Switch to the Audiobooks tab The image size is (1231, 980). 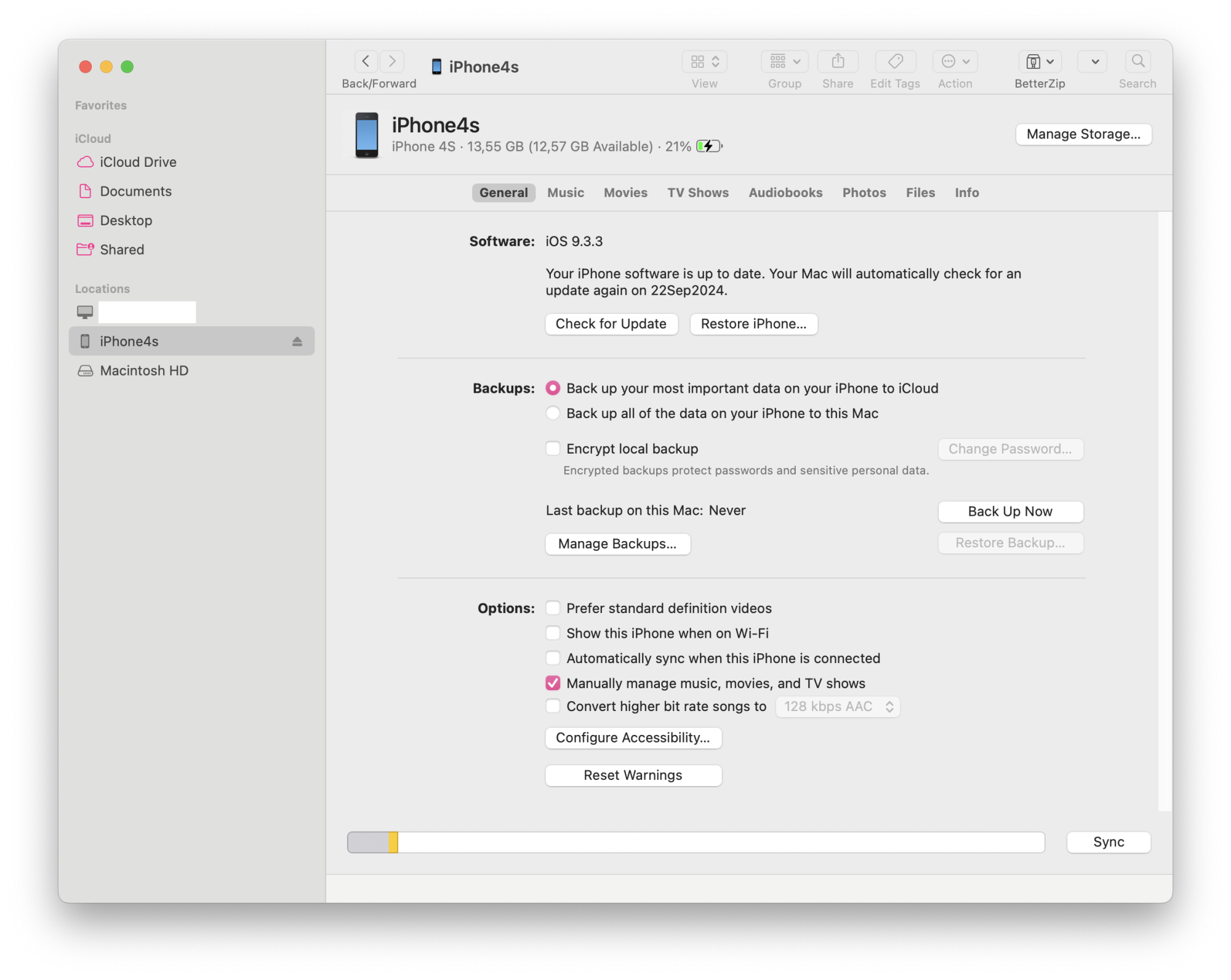click(x=785, y=193)
